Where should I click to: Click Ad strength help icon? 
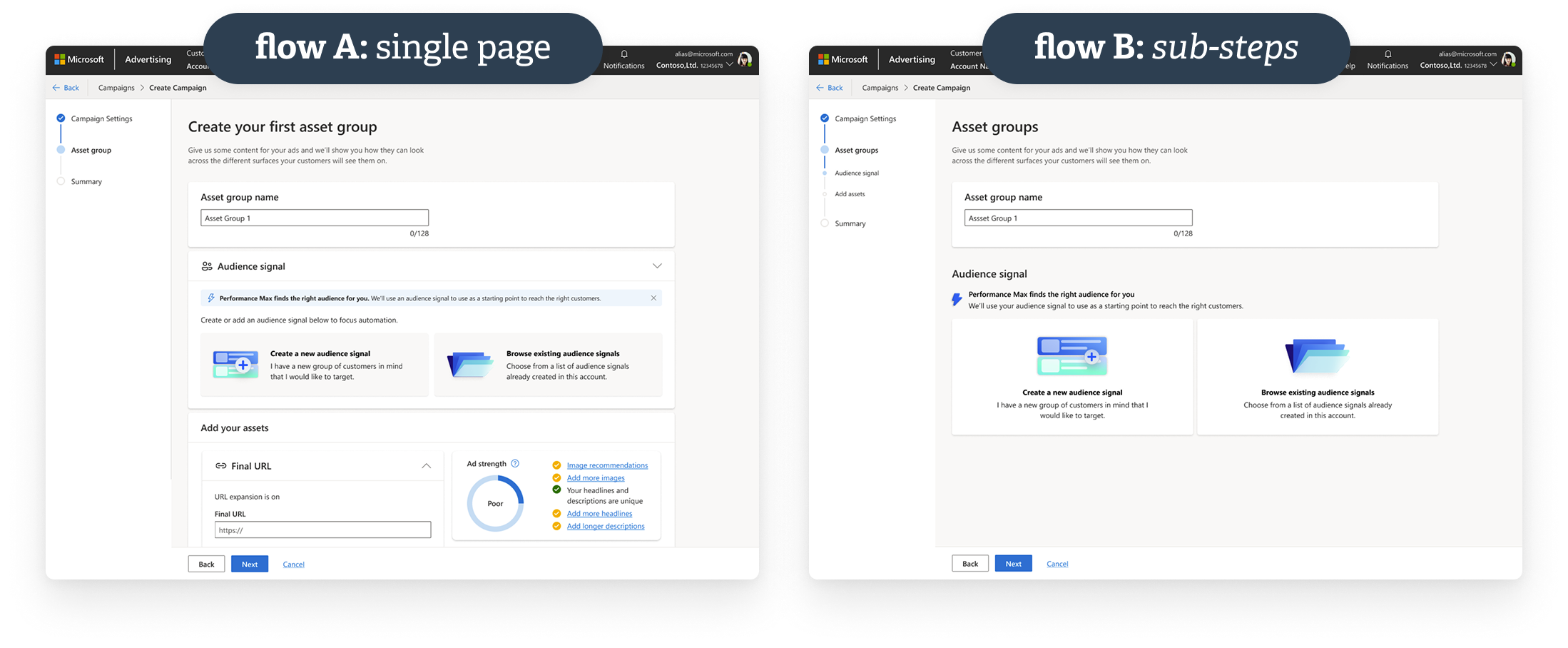point(515,464)
